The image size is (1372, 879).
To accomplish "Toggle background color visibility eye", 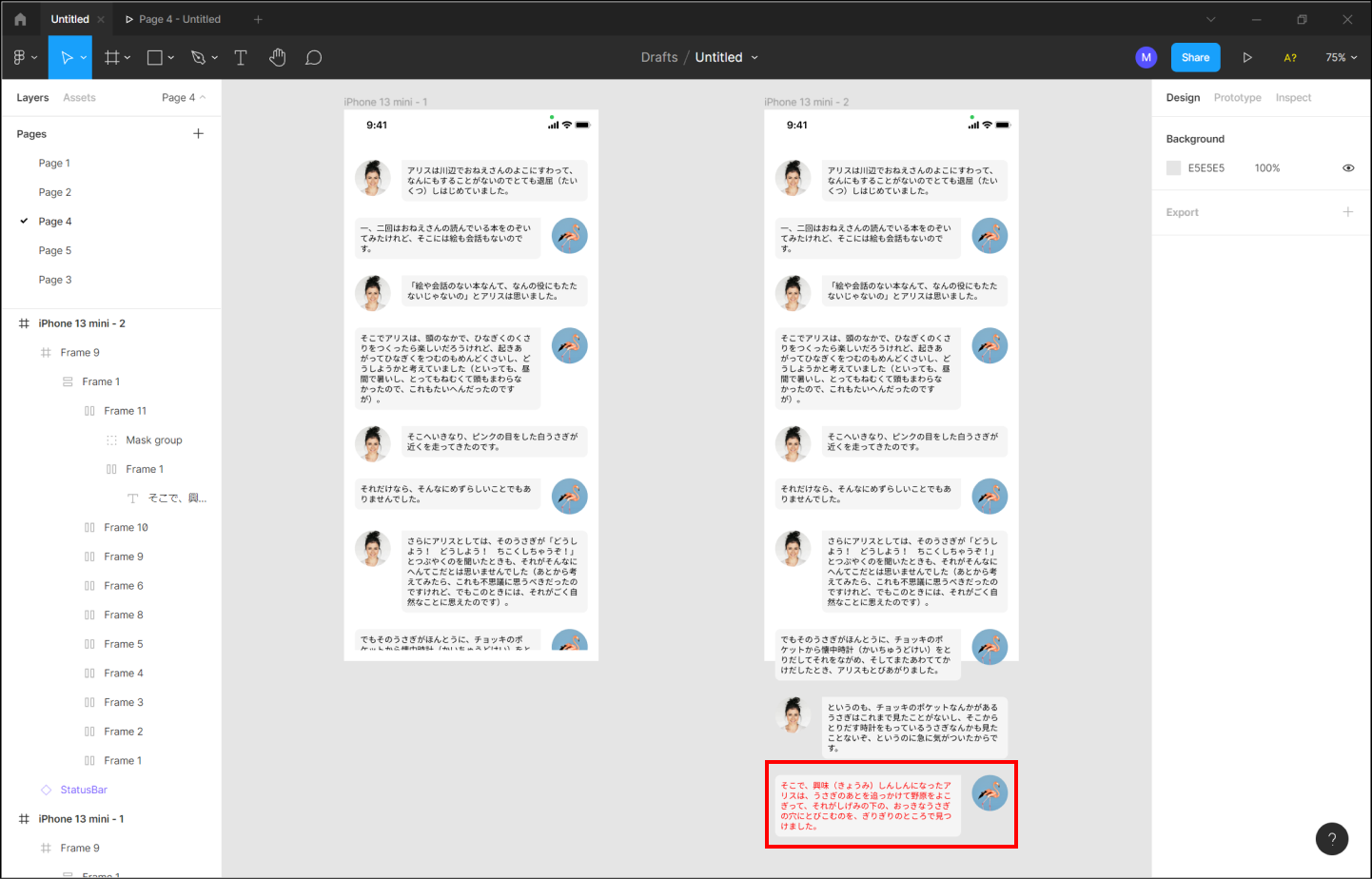I will pos(1347,168).
